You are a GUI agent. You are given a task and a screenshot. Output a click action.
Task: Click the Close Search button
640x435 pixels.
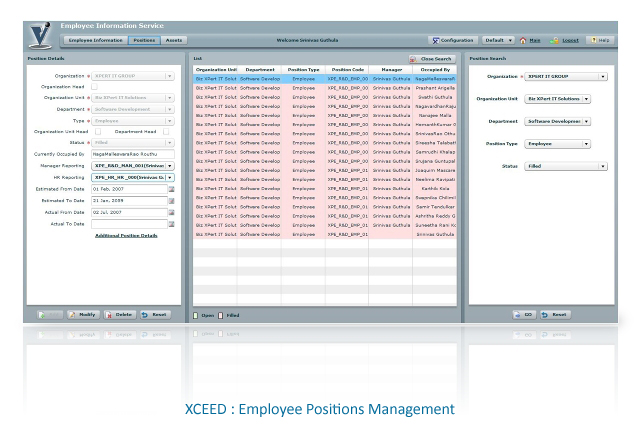pyautogui.click(x=432, y=59)
